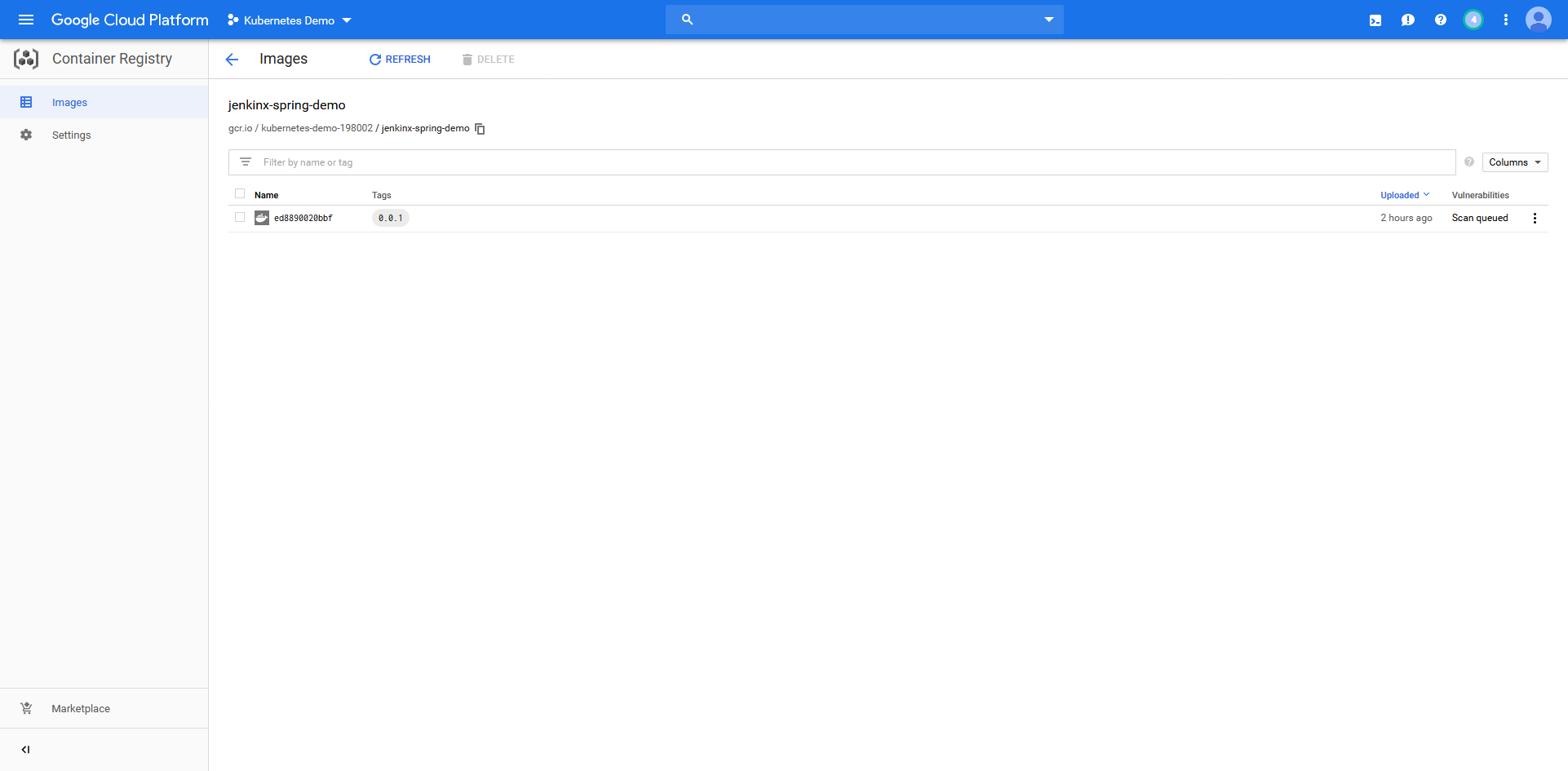Select all images with header checkbox

(x=240, y=194)
